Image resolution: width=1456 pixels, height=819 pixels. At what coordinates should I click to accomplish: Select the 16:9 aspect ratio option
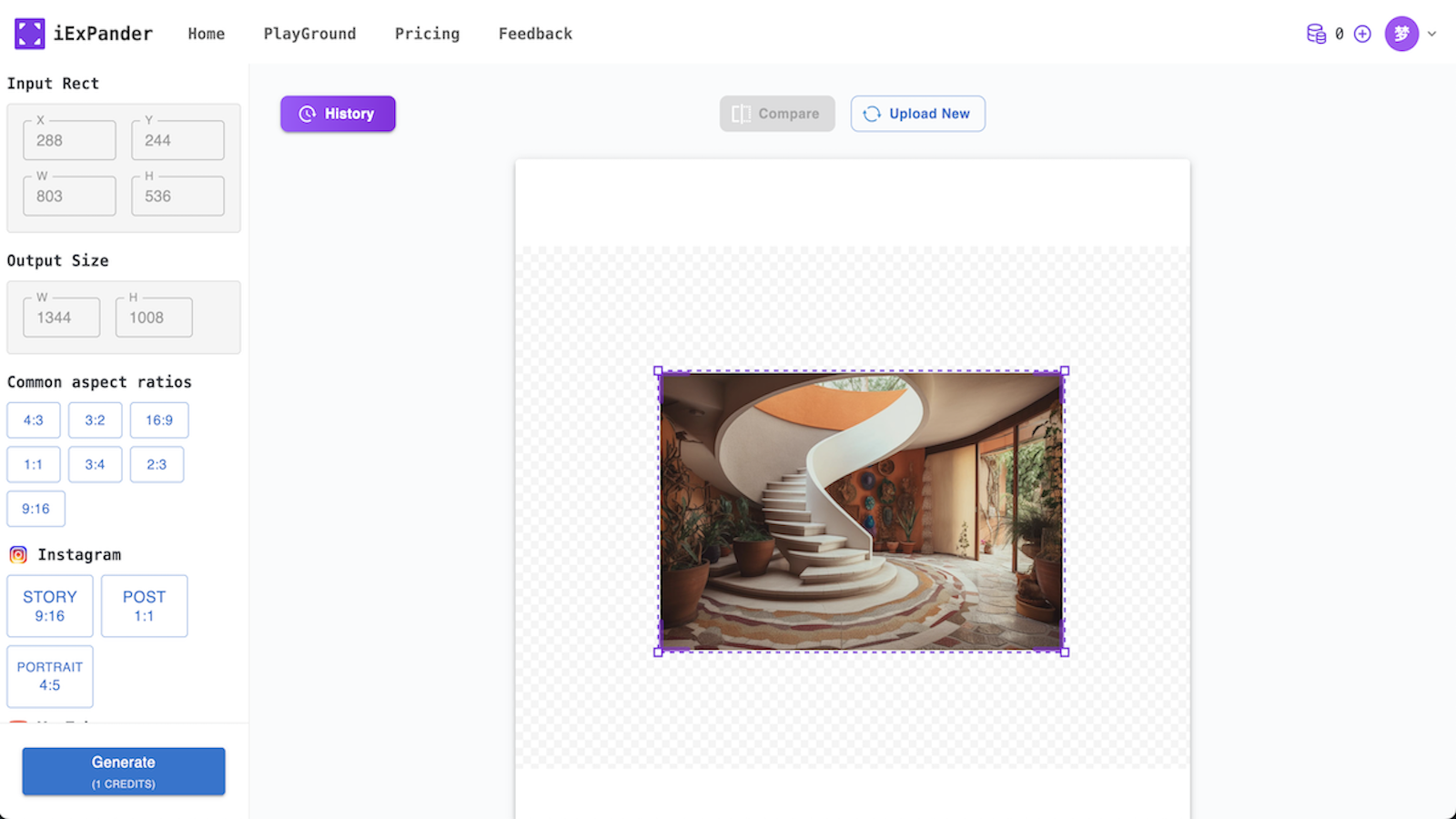pyautogui.click(x=159, y=420)
